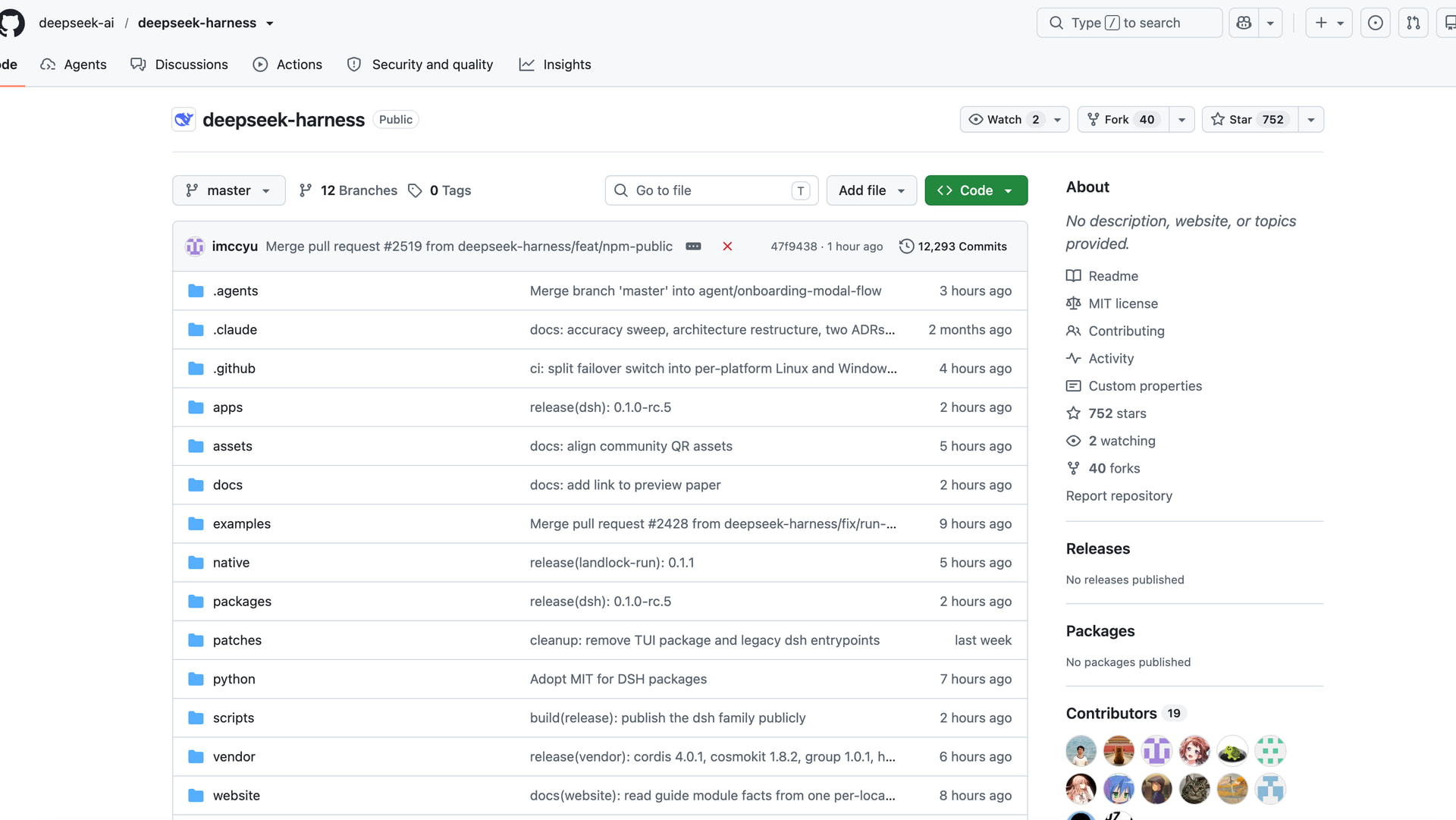Click the .claude folder icon
This screenshot has height=820, width=1456.
click(x=196, y=329)
